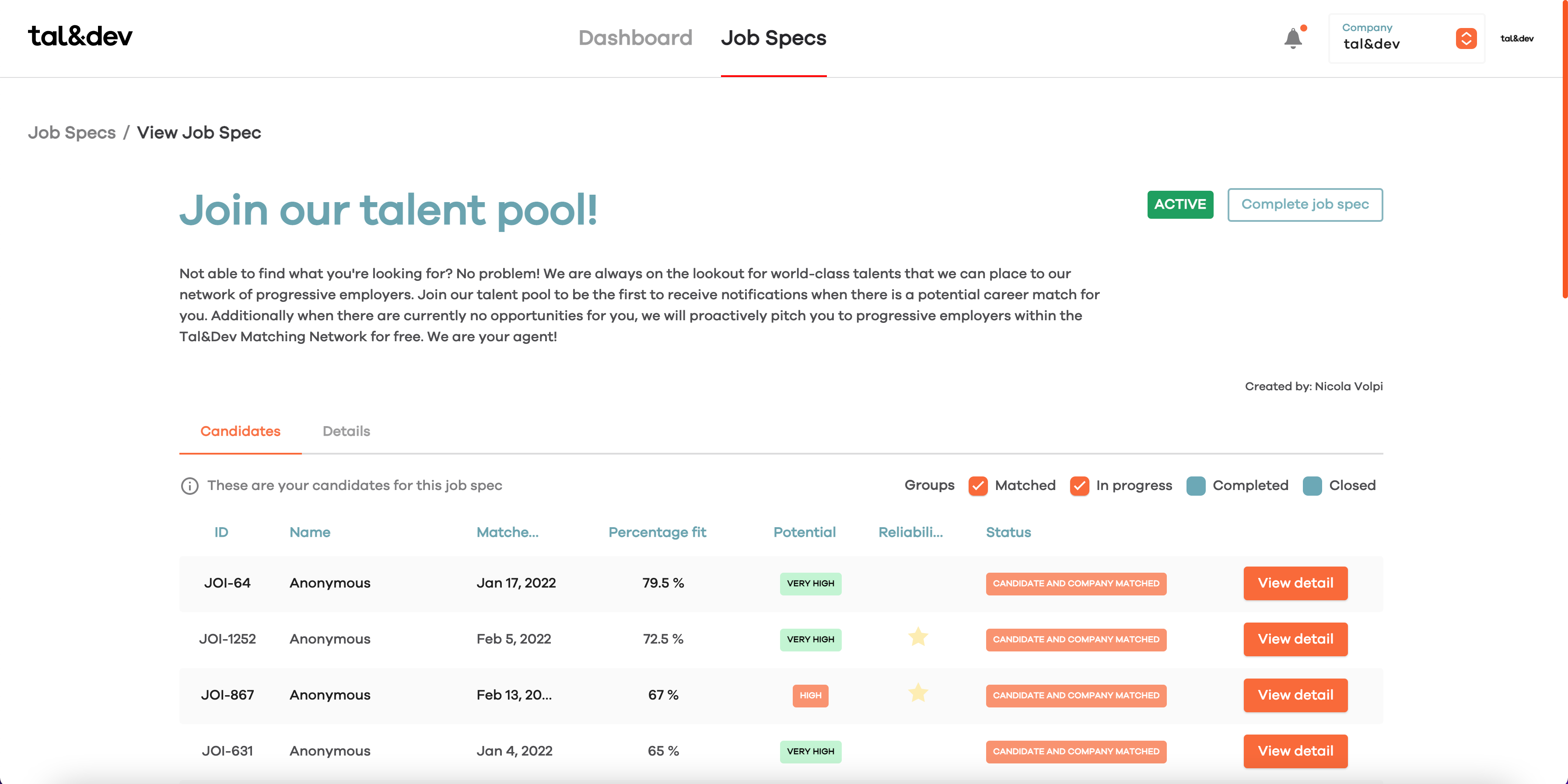The width and height of the screenshot is (1568, 784).
Task: Click the info icon beside candidates note
Action: pyautogui.click(x=189, y=486)
